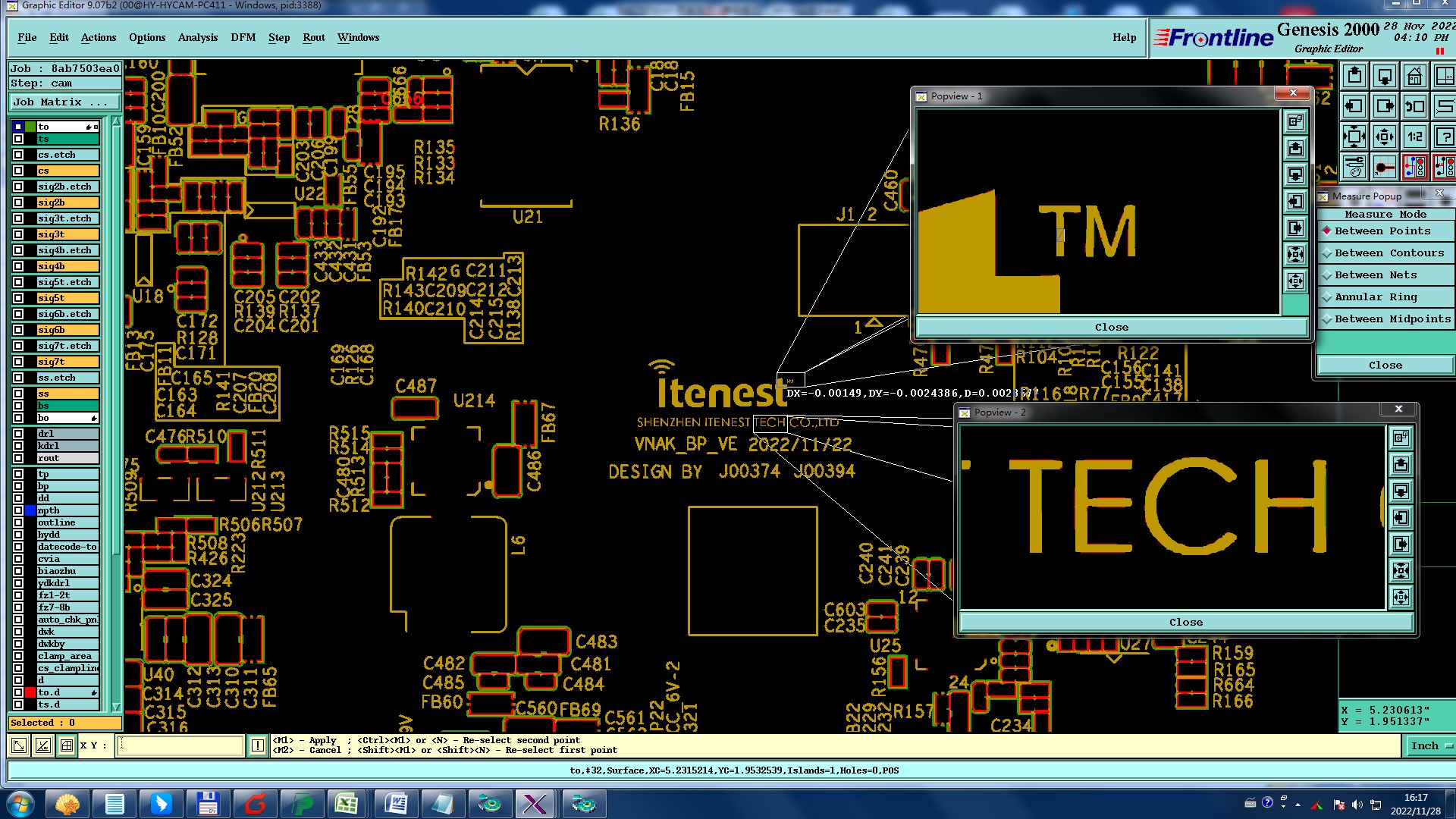Click the Home view icon

click(x=1414, y=77)
